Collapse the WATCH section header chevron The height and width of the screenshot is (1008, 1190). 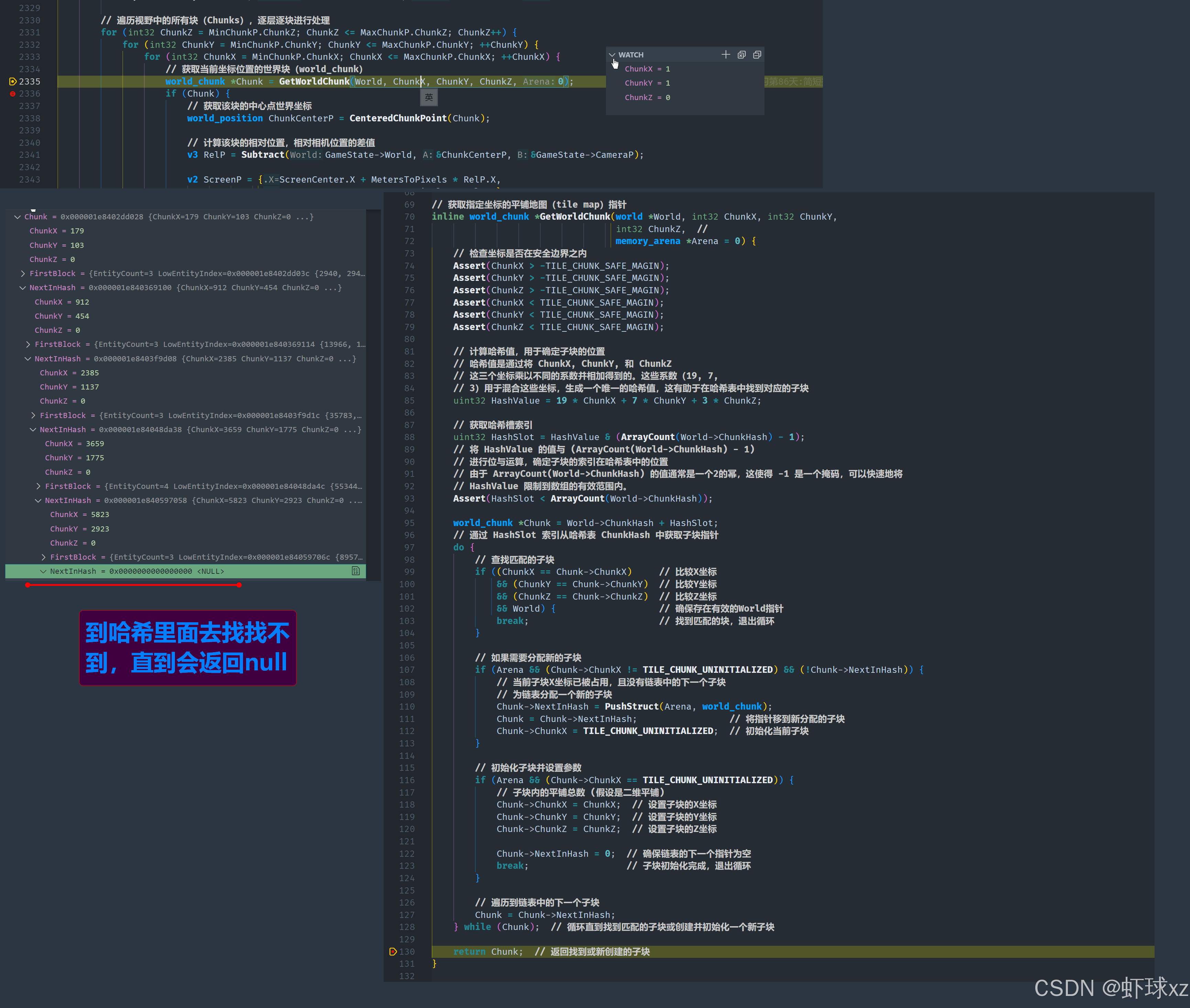[x=613, y=55]
